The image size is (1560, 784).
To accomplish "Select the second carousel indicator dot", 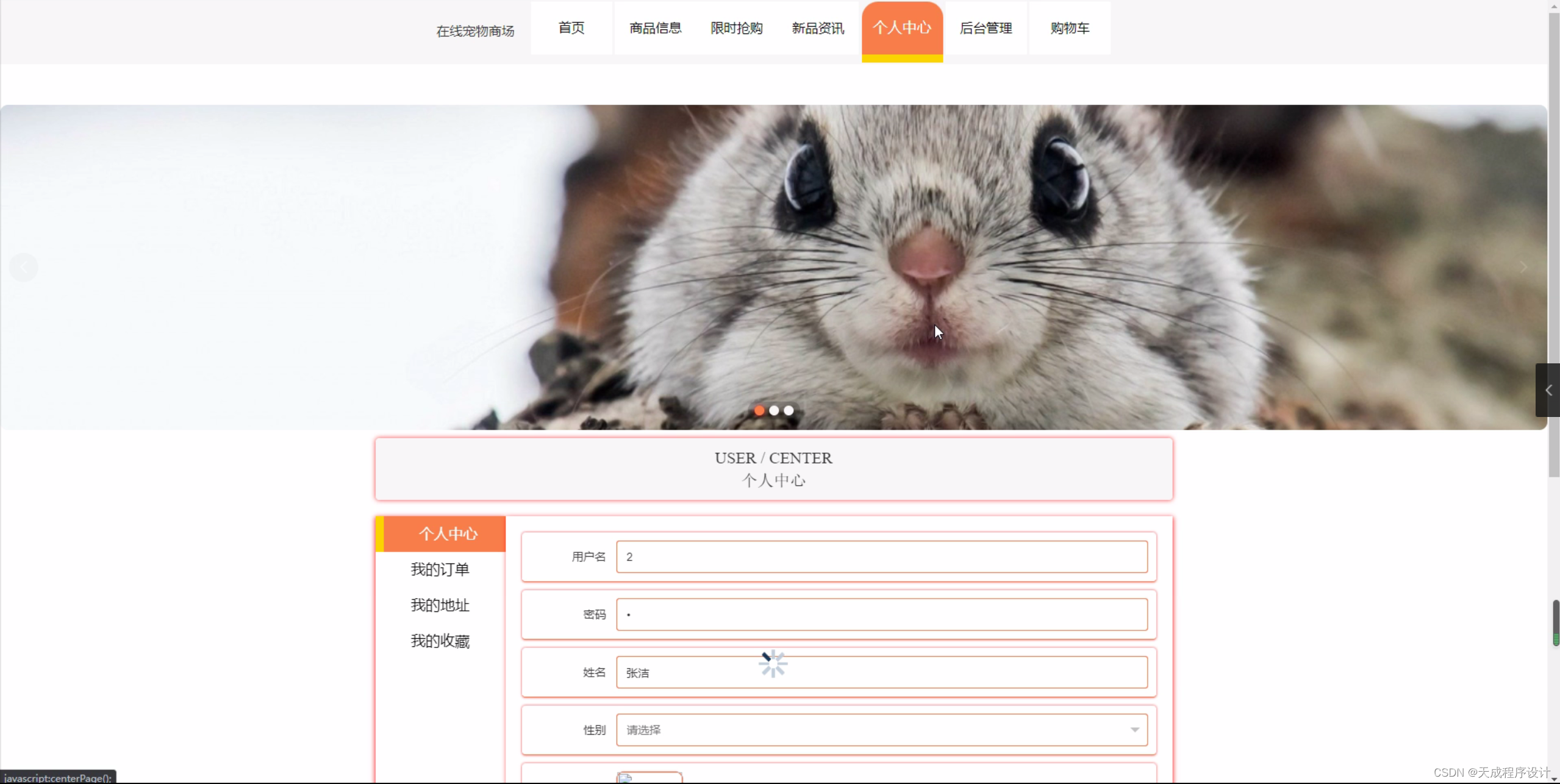I will click(773, 410).
